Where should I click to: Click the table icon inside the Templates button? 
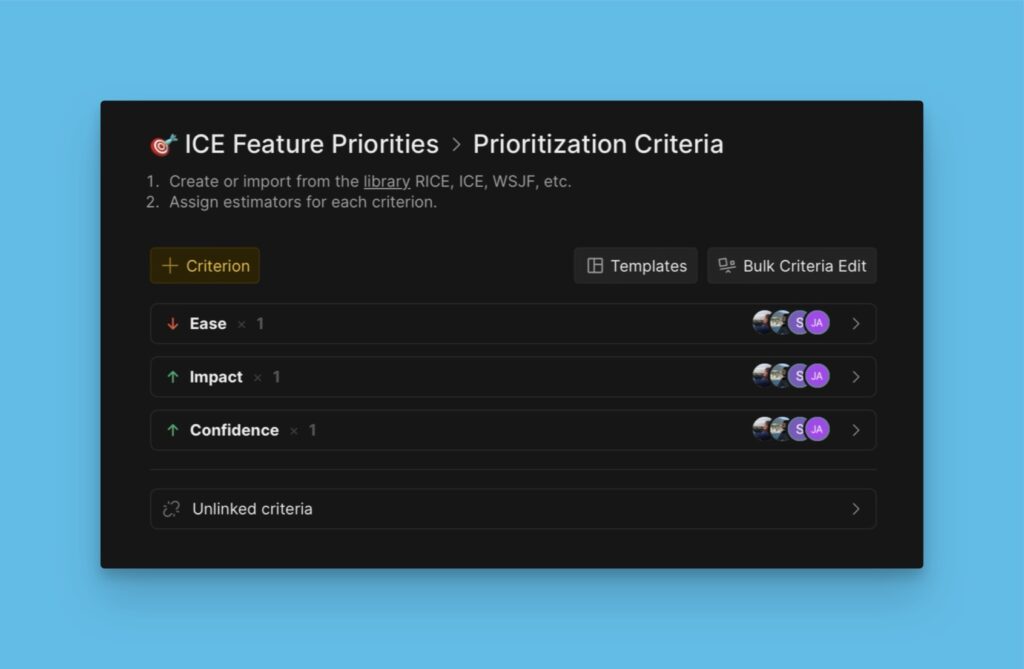coord(595,265)
